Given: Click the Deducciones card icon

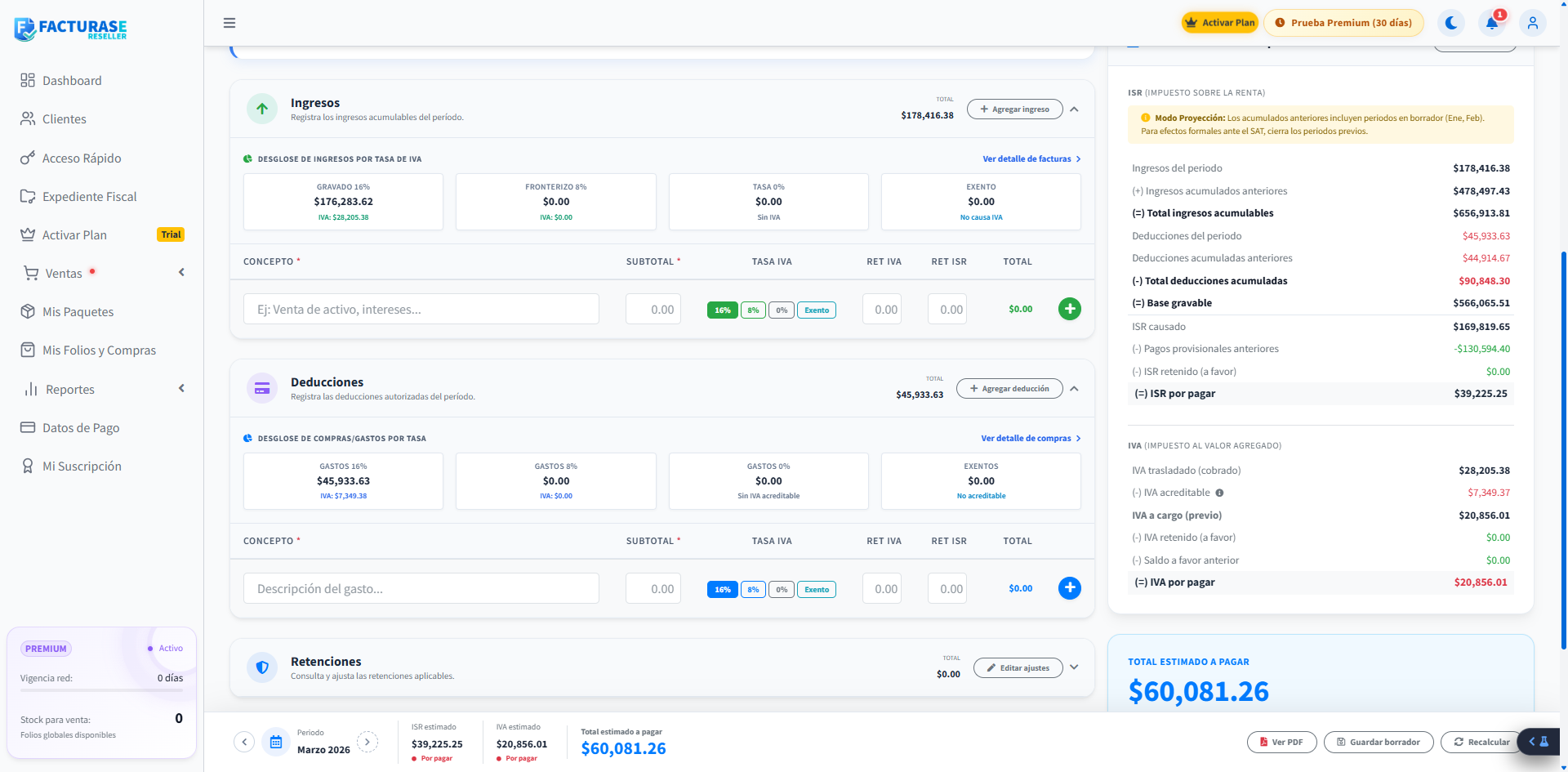Looking at the screenshot, I should click(262, 388).
